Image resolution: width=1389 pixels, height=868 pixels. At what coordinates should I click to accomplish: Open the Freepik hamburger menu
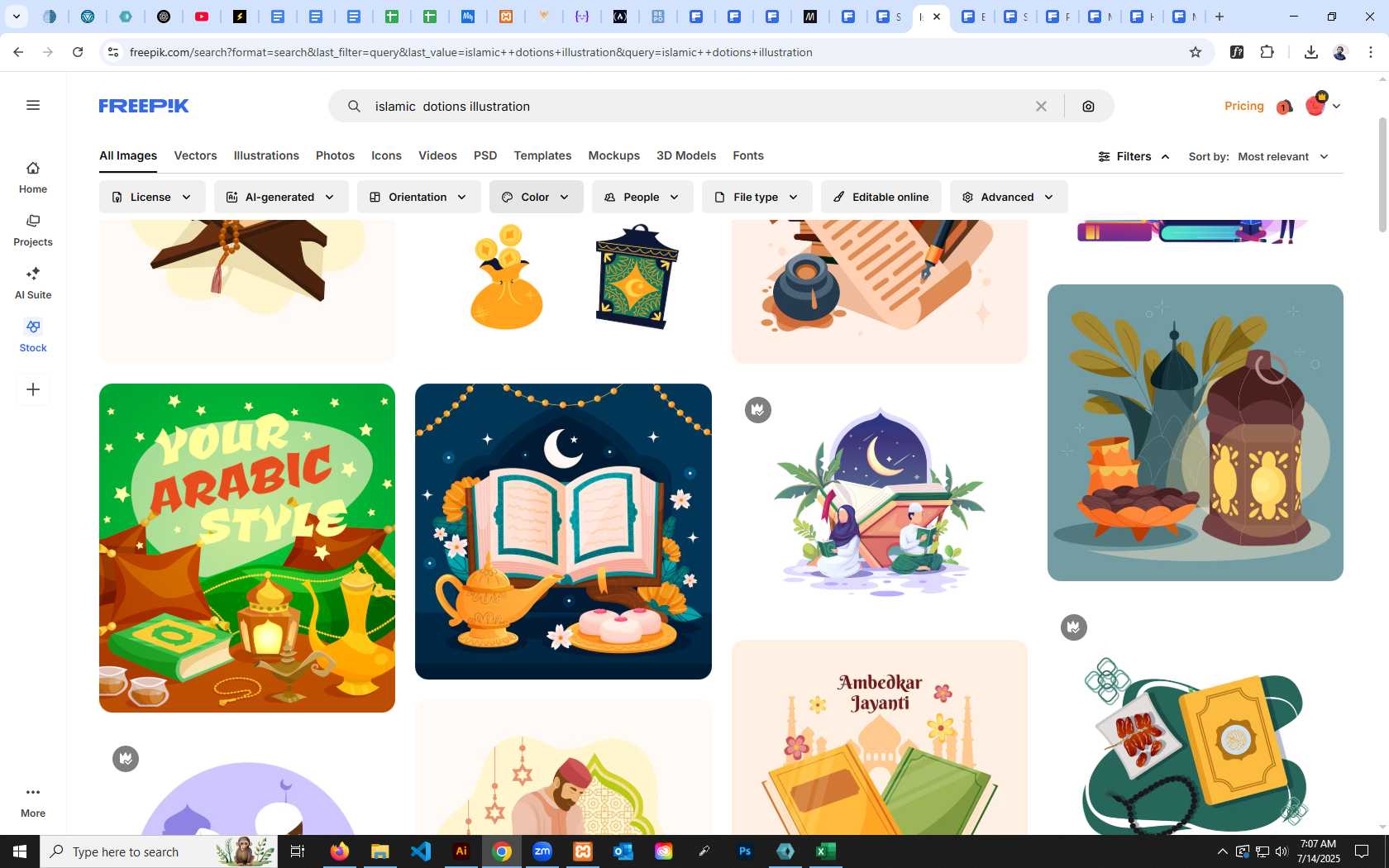pyautogui.click(x=33, y=105)
